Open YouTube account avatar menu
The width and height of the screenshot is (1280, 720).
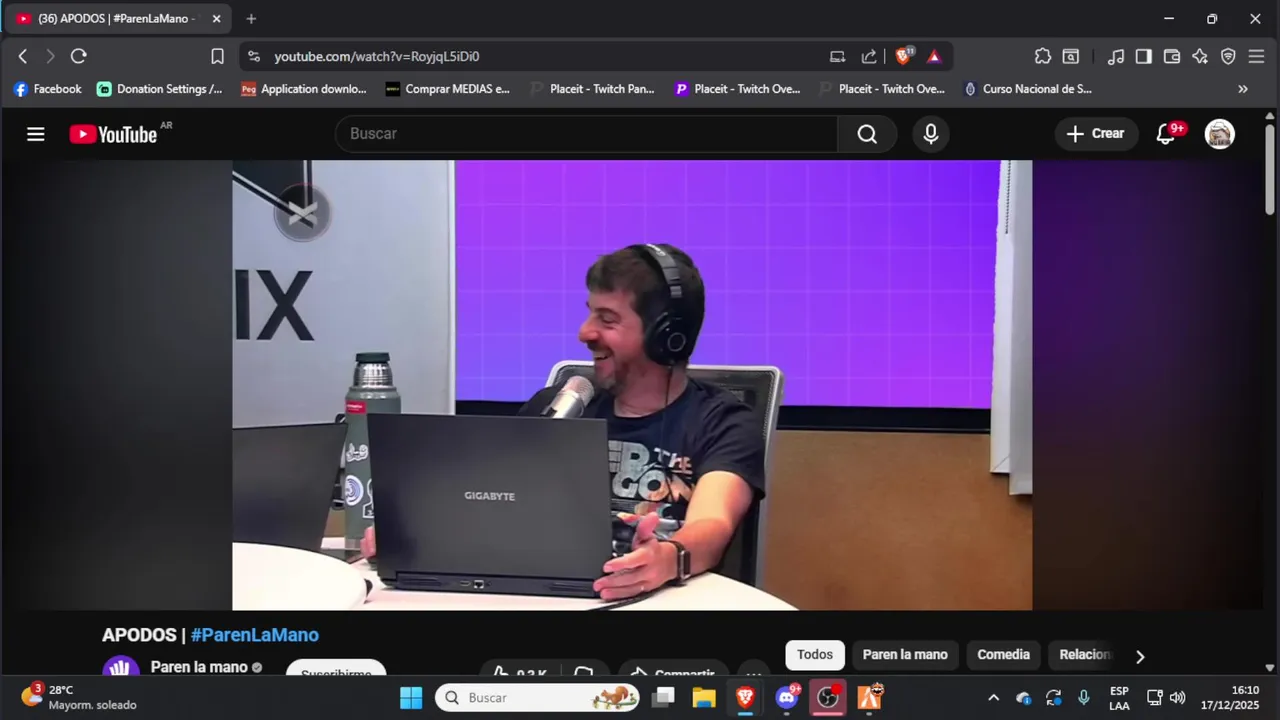[x=1219, y=134]
